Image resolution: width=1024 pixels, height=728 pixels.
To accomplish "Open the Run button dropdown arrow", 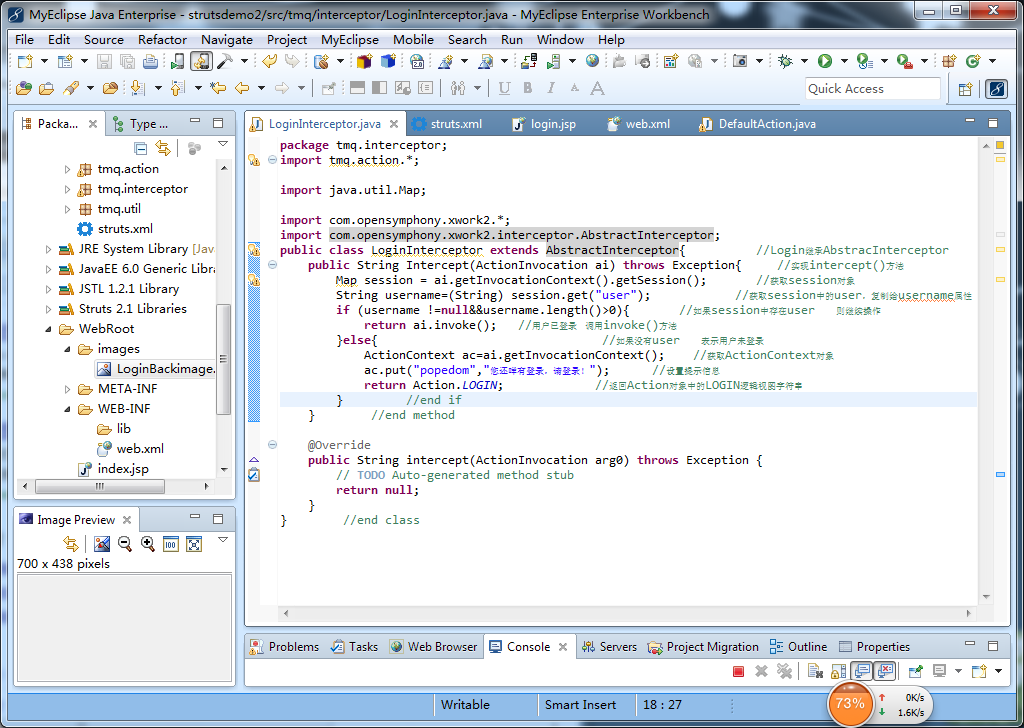I will [x=844, y=61].
